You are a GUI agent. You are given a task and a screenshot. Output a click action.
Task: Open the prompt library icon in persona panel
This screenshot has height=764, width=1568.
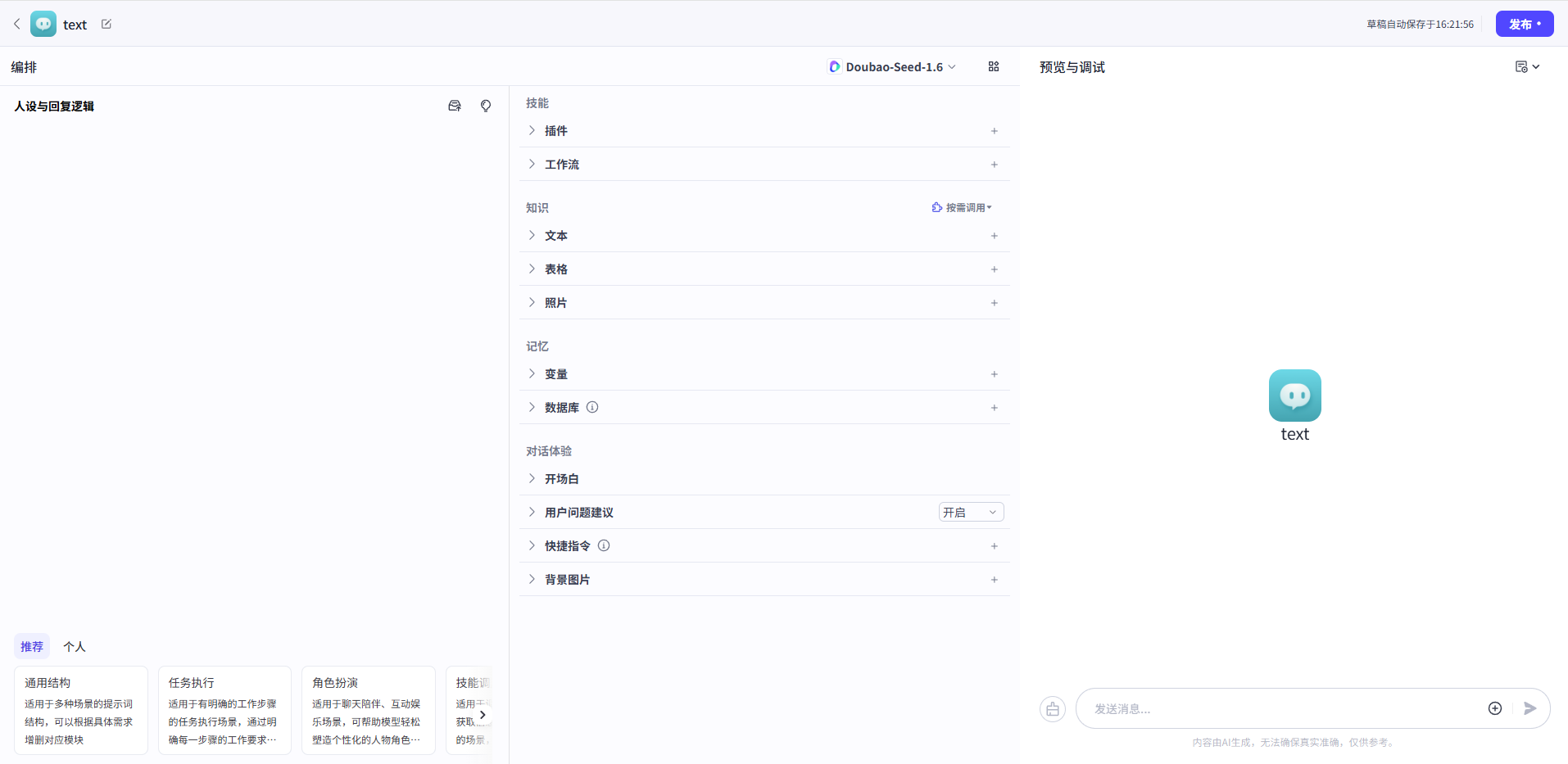tap(455, 106)
